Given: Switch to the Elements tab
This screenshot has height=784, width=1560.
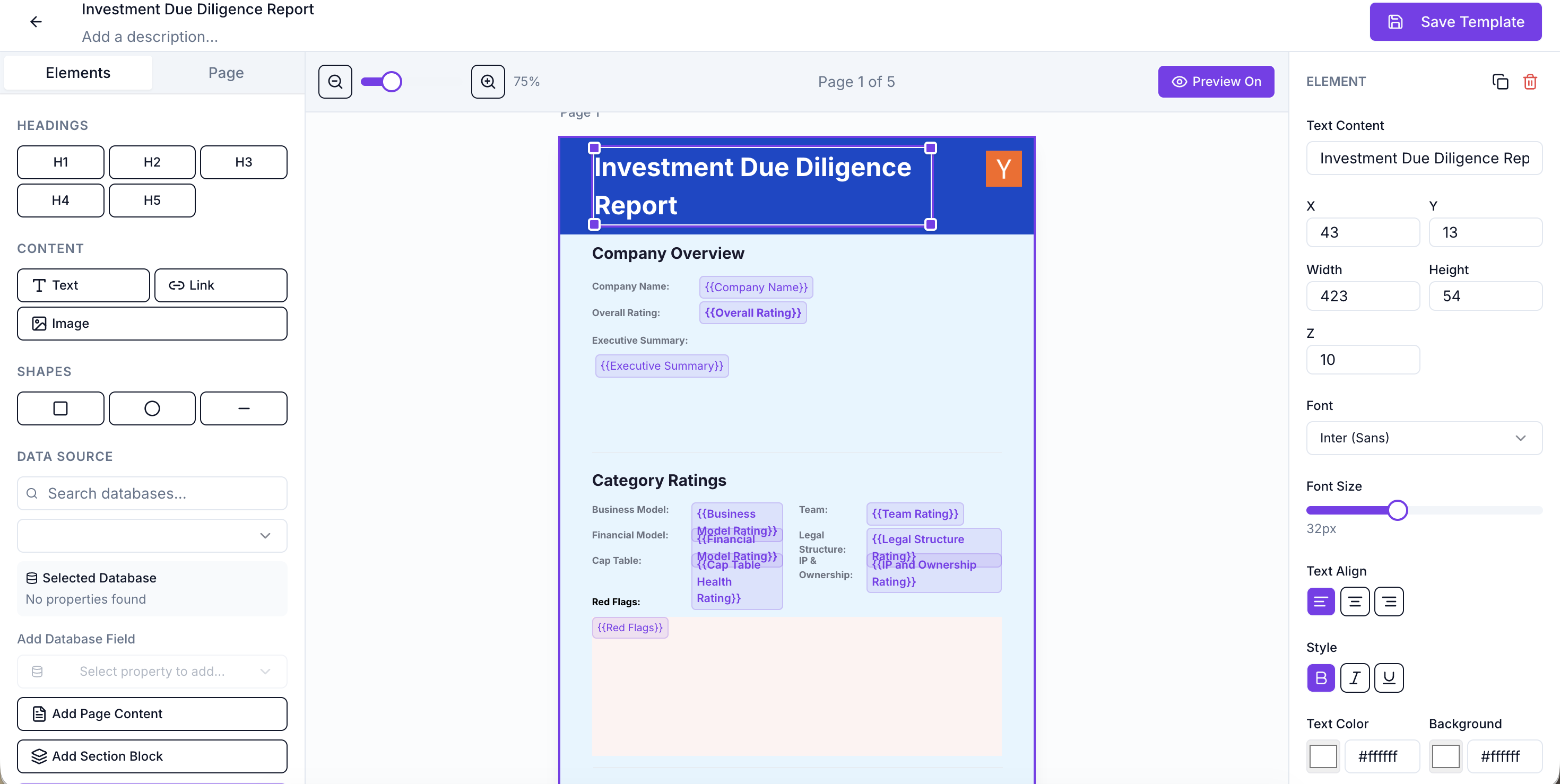Looking at the screenshot, I should click(x=78, y=73).
